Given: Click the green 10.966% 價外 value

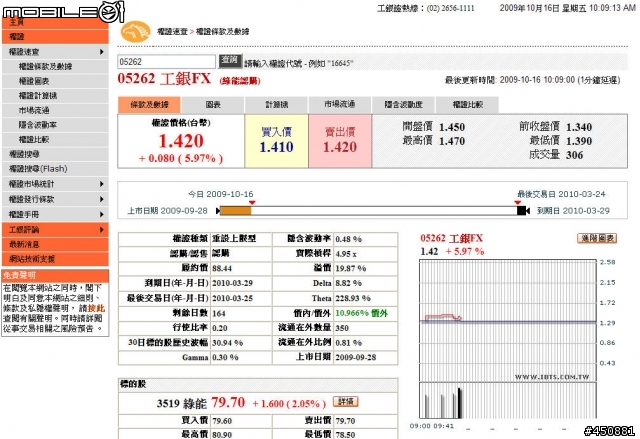Looking at the screenshot, I should 361,313.
